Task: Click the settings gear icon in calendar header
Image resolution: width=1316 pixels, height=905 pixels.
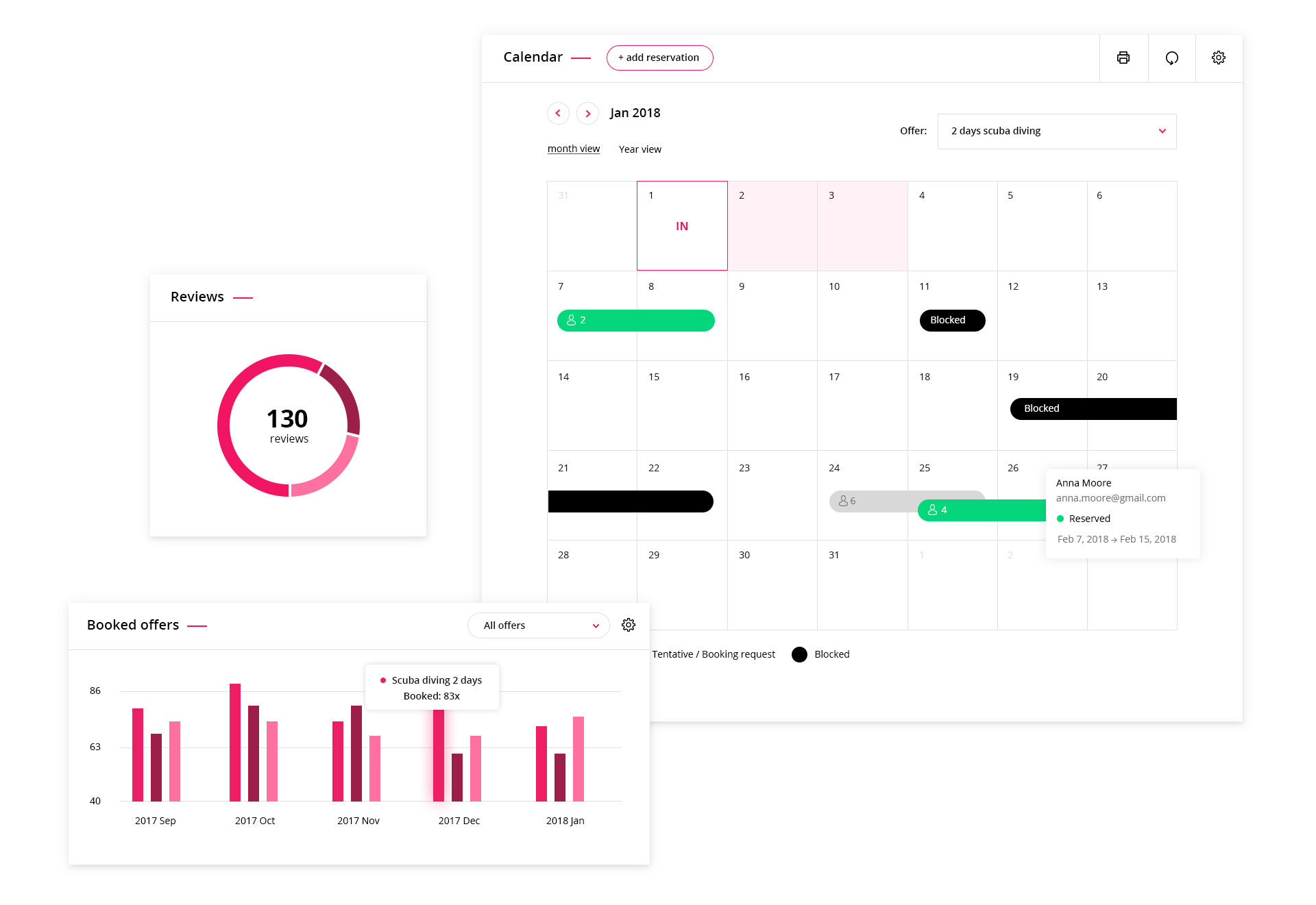Action: pyautogui.click(x=1218, y=58)
